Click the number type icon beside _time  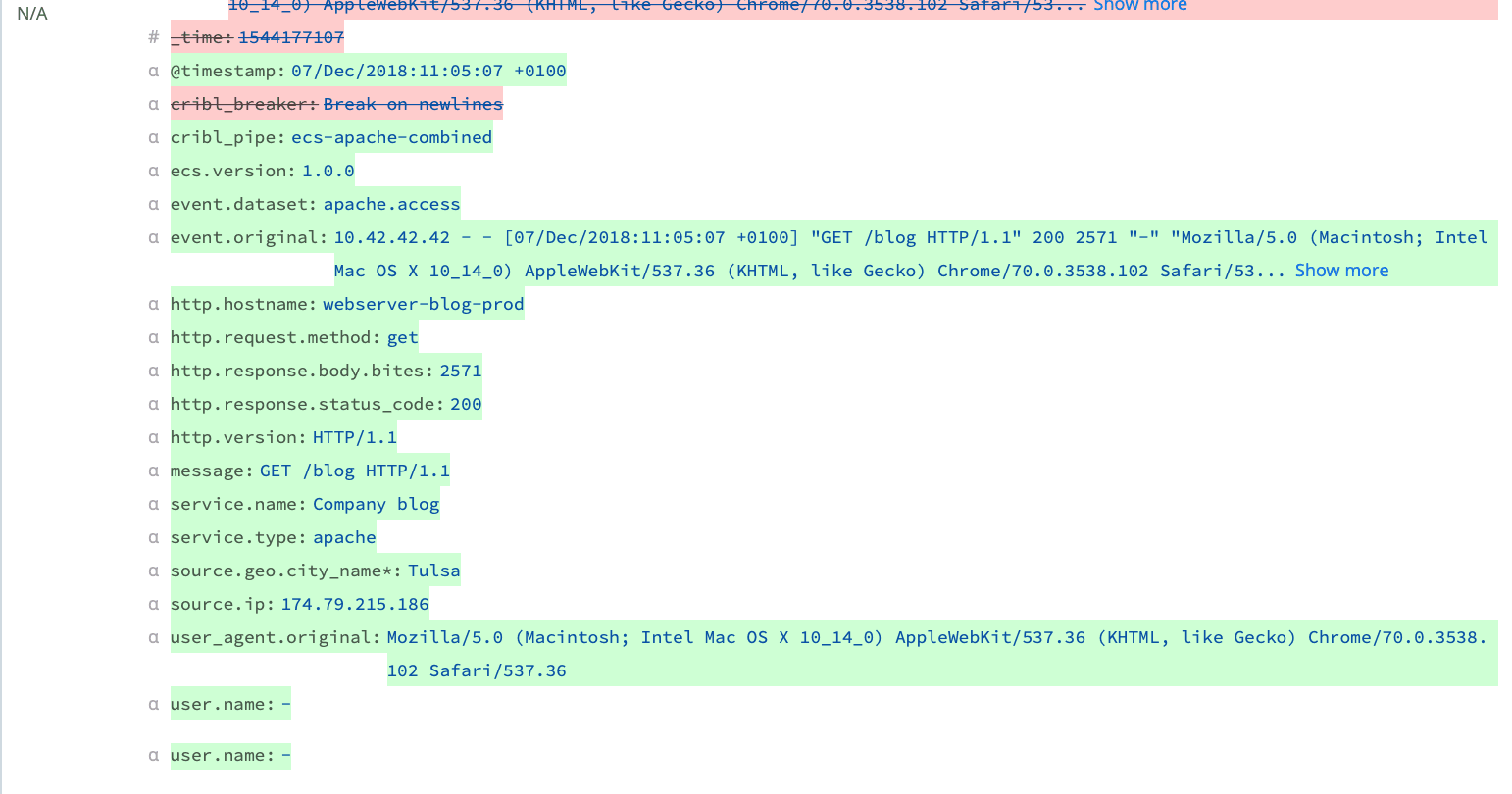click(153, 37)
